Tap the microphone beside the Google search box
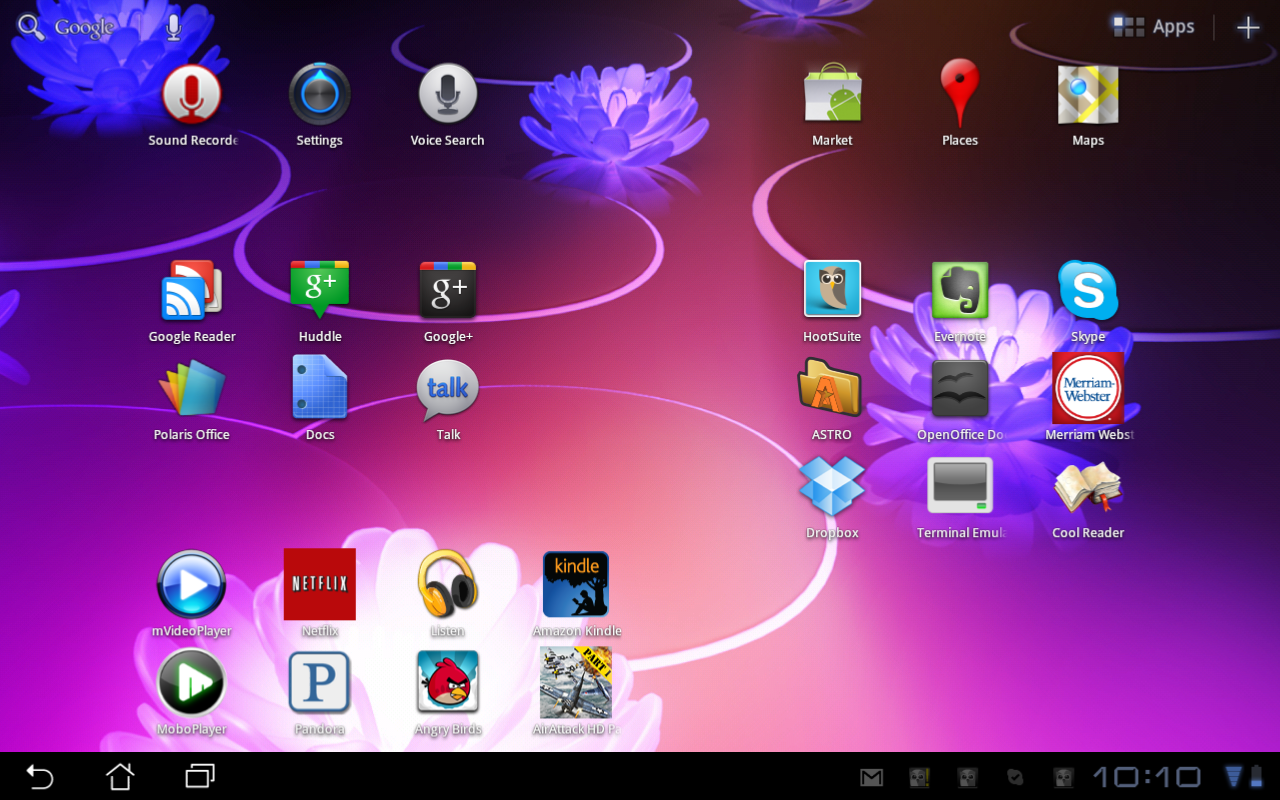 (173, 27)
